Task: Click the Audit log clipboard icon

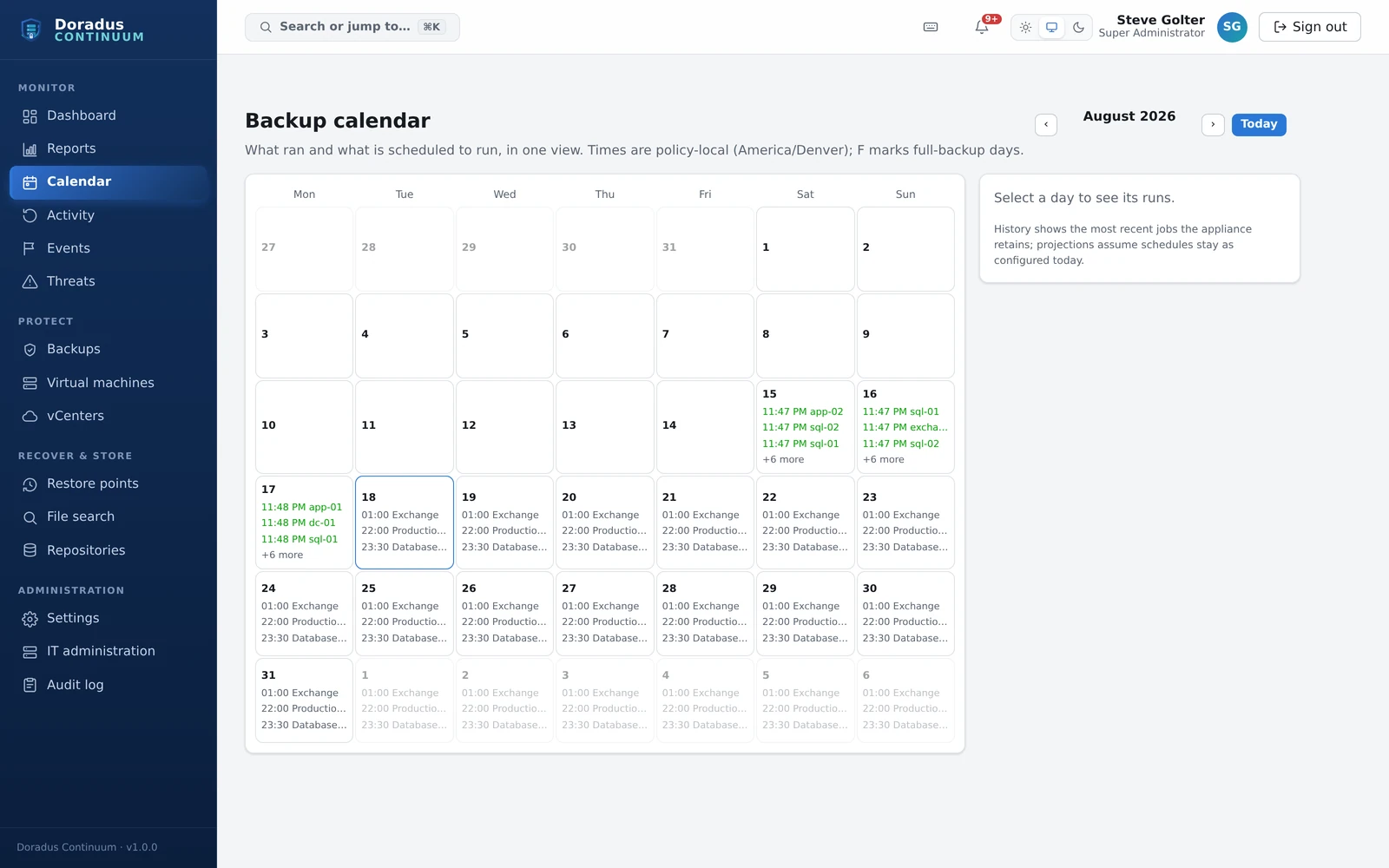Action: coord(30,685)
